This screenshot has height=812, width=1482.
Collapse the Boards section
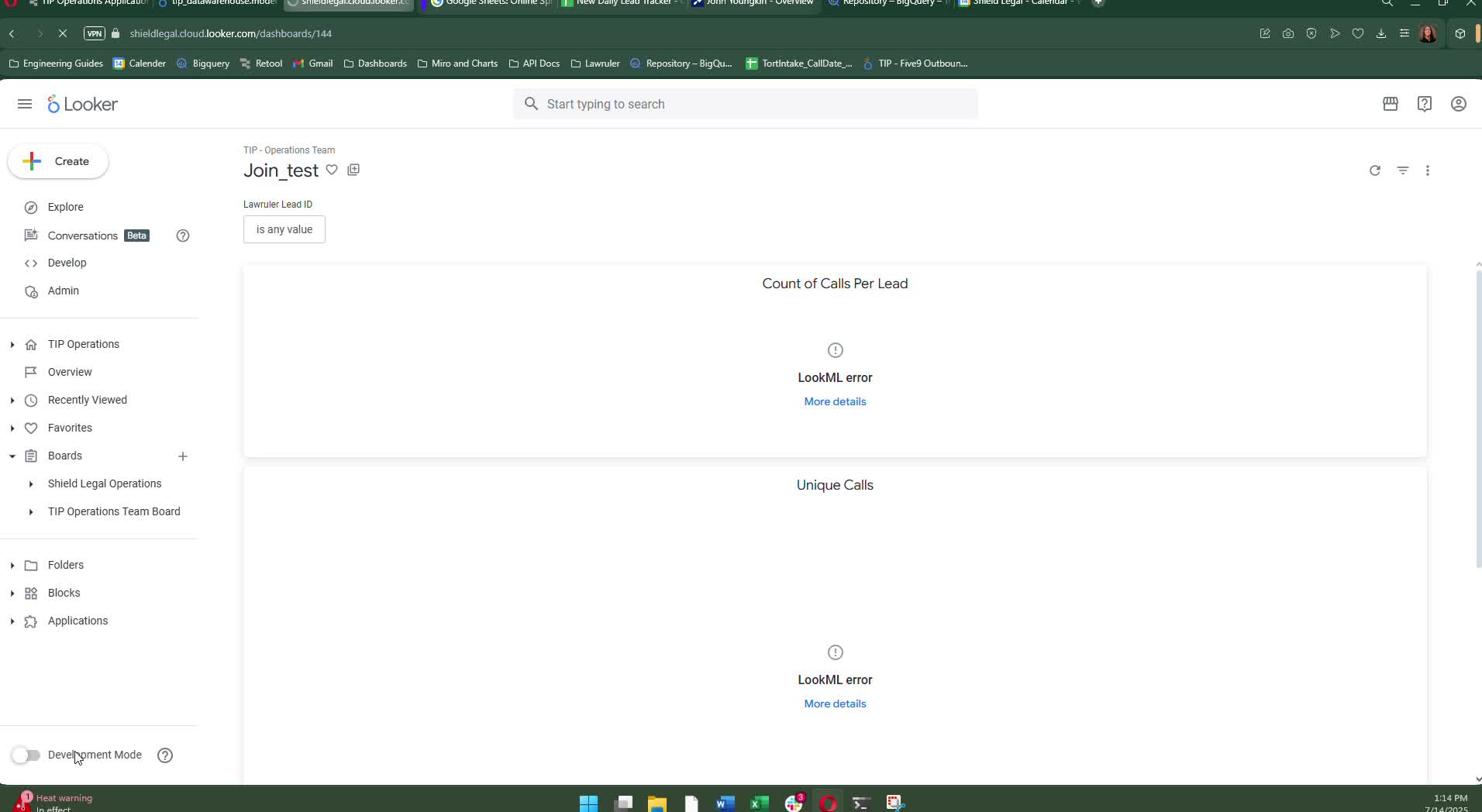click(x=12, y=456)
